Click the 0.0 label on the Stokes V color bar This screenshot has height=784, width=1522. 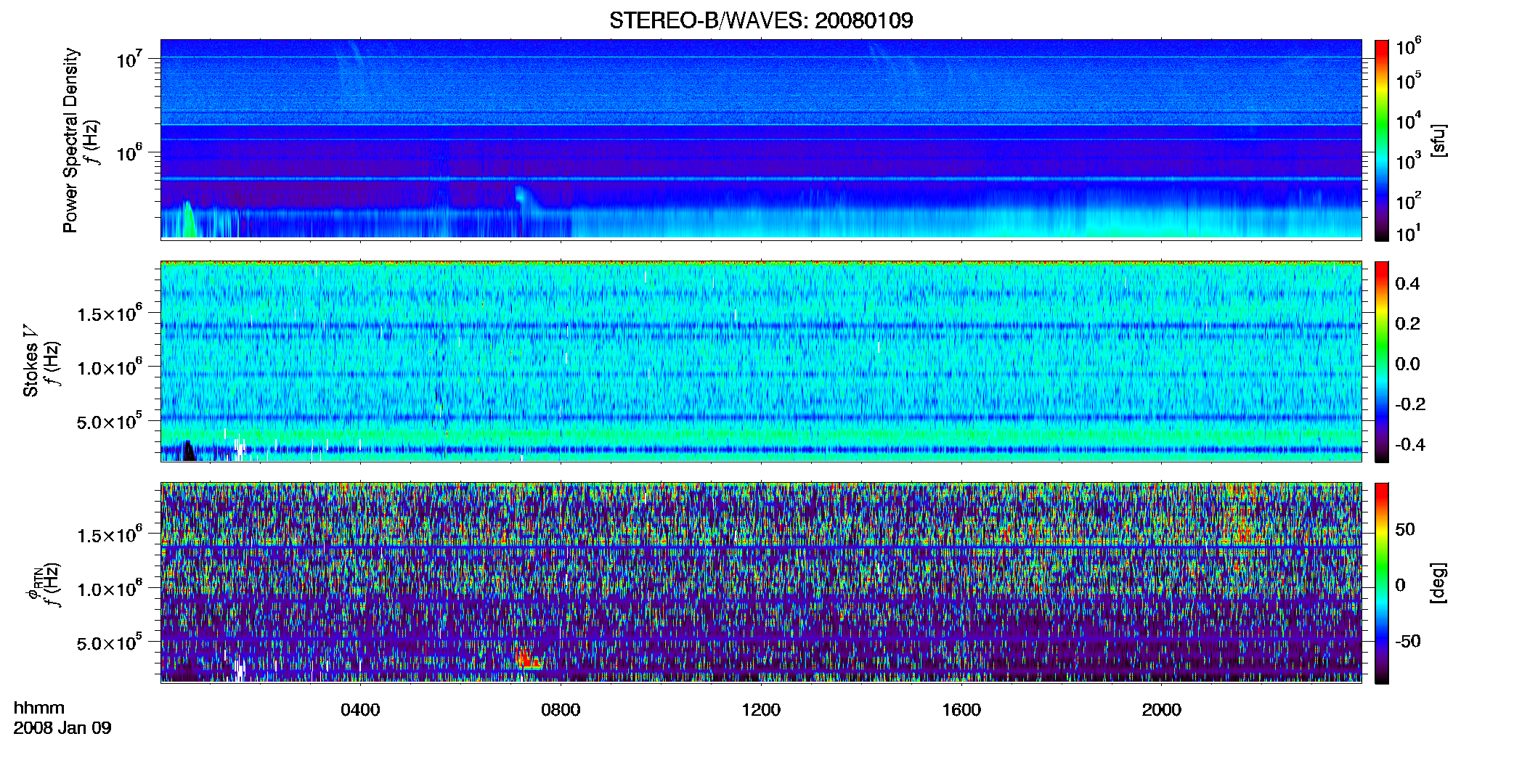1407,364
